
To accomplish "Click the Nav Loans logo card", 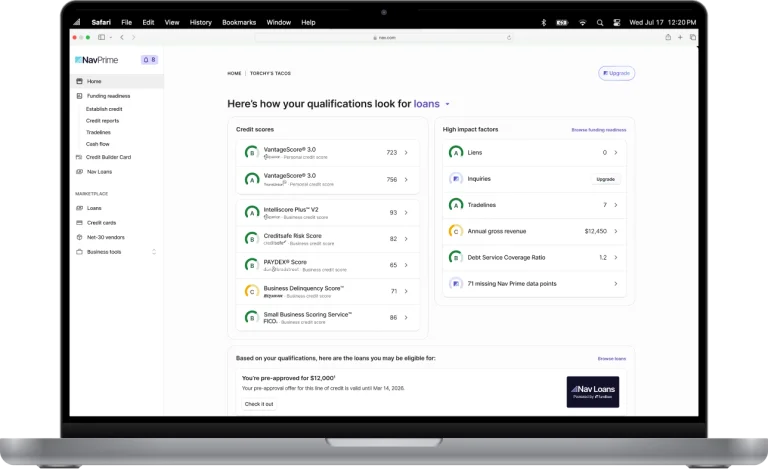I will pos(593,392).
